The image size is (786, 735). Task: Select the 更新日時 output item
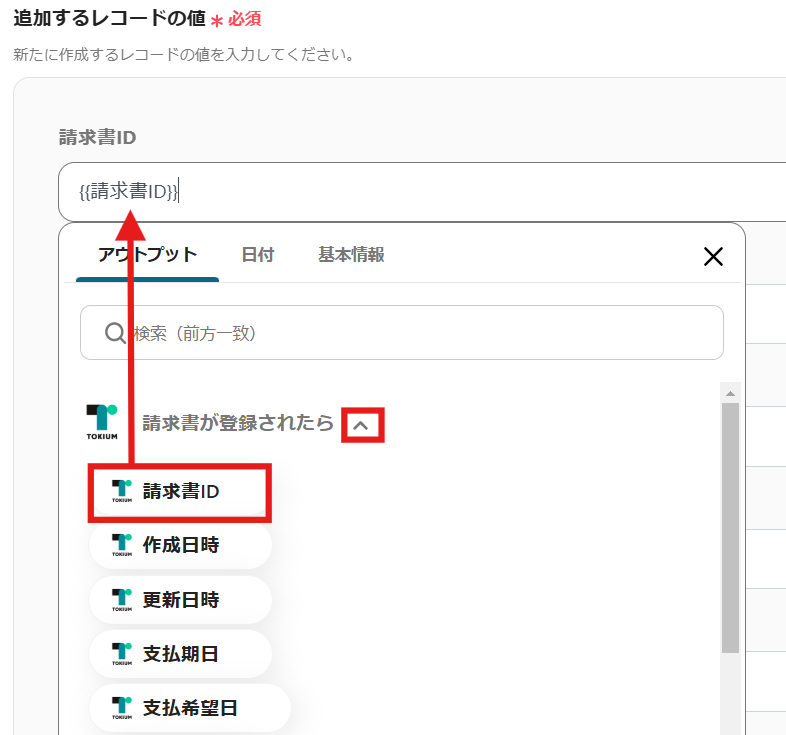180,600
